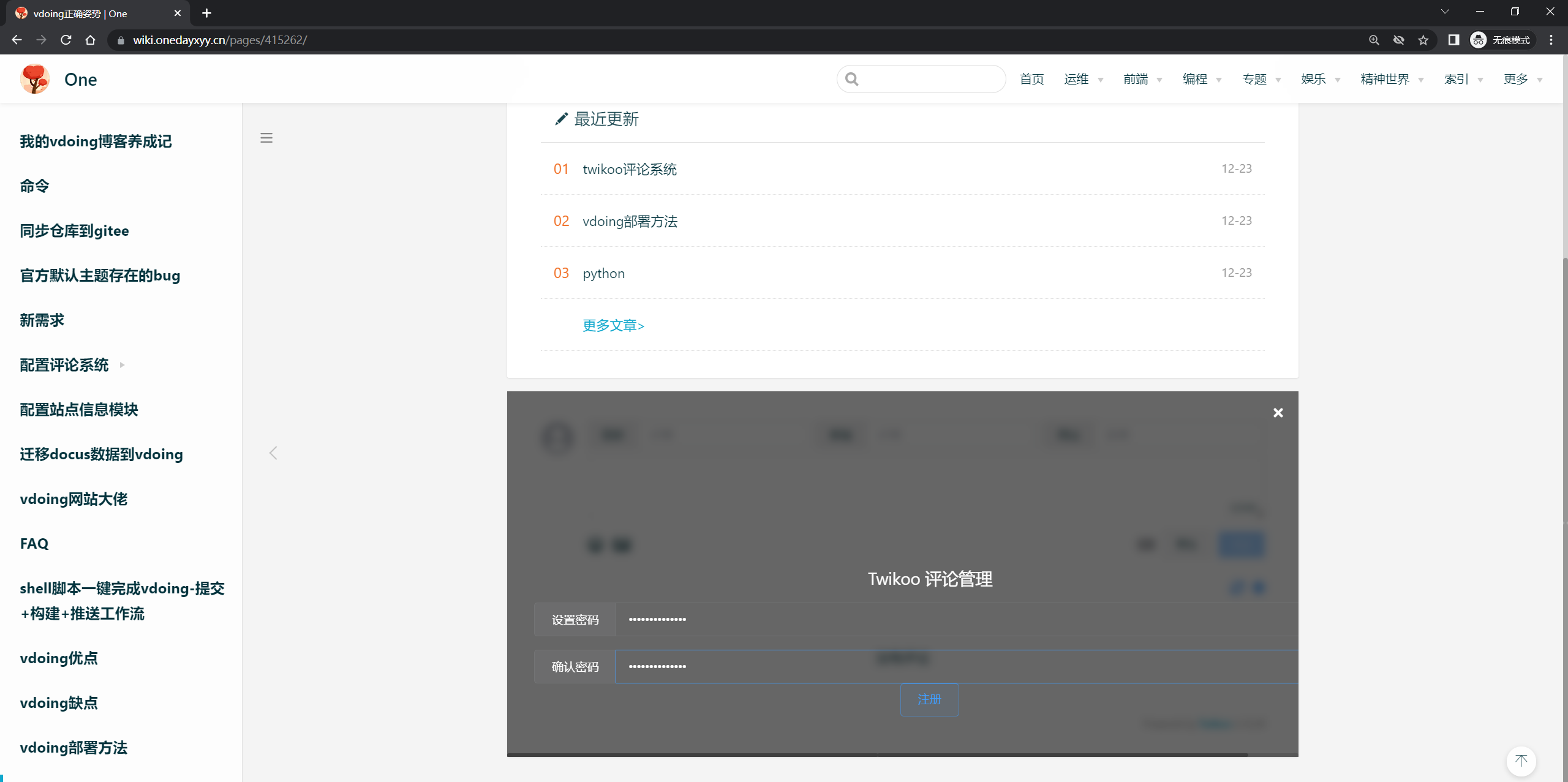This screenshot has width=1568, height=782.
Task: Click the back to top button
Action: [x=1521, y=761]
